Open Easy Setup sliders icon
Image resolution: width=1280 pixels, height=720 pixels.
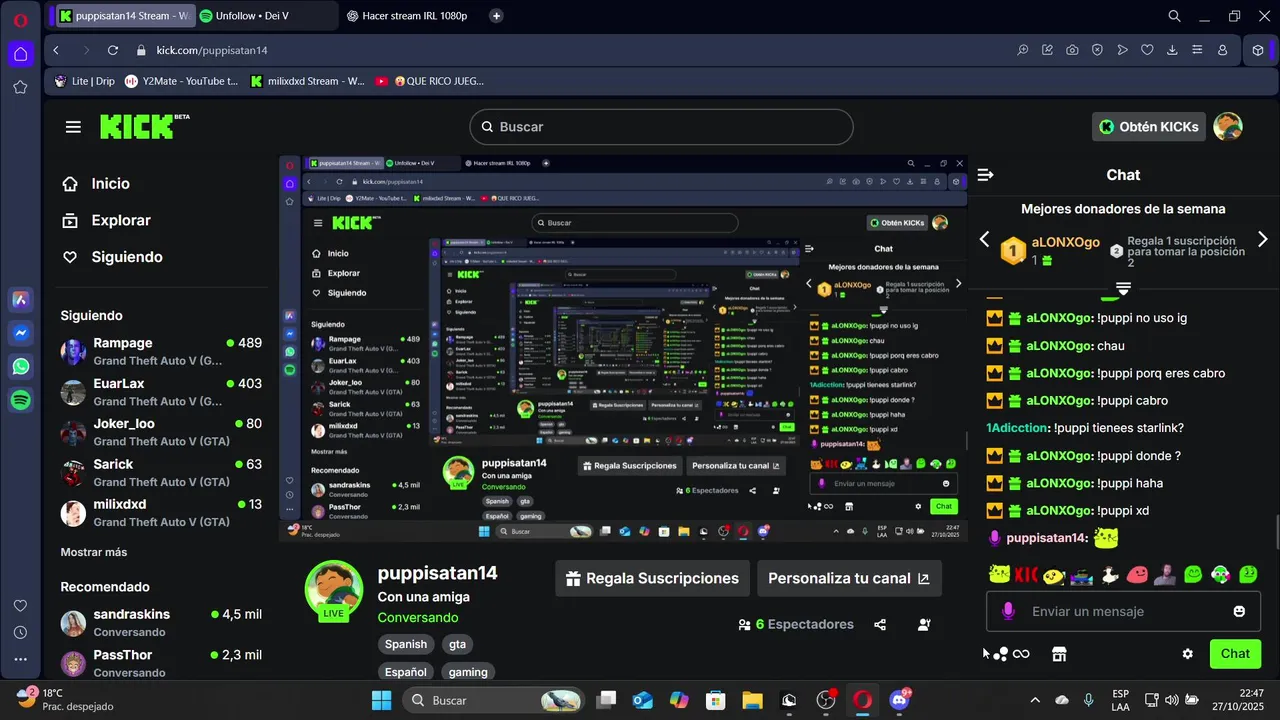pyautogui.click(x=1197, y=50)
